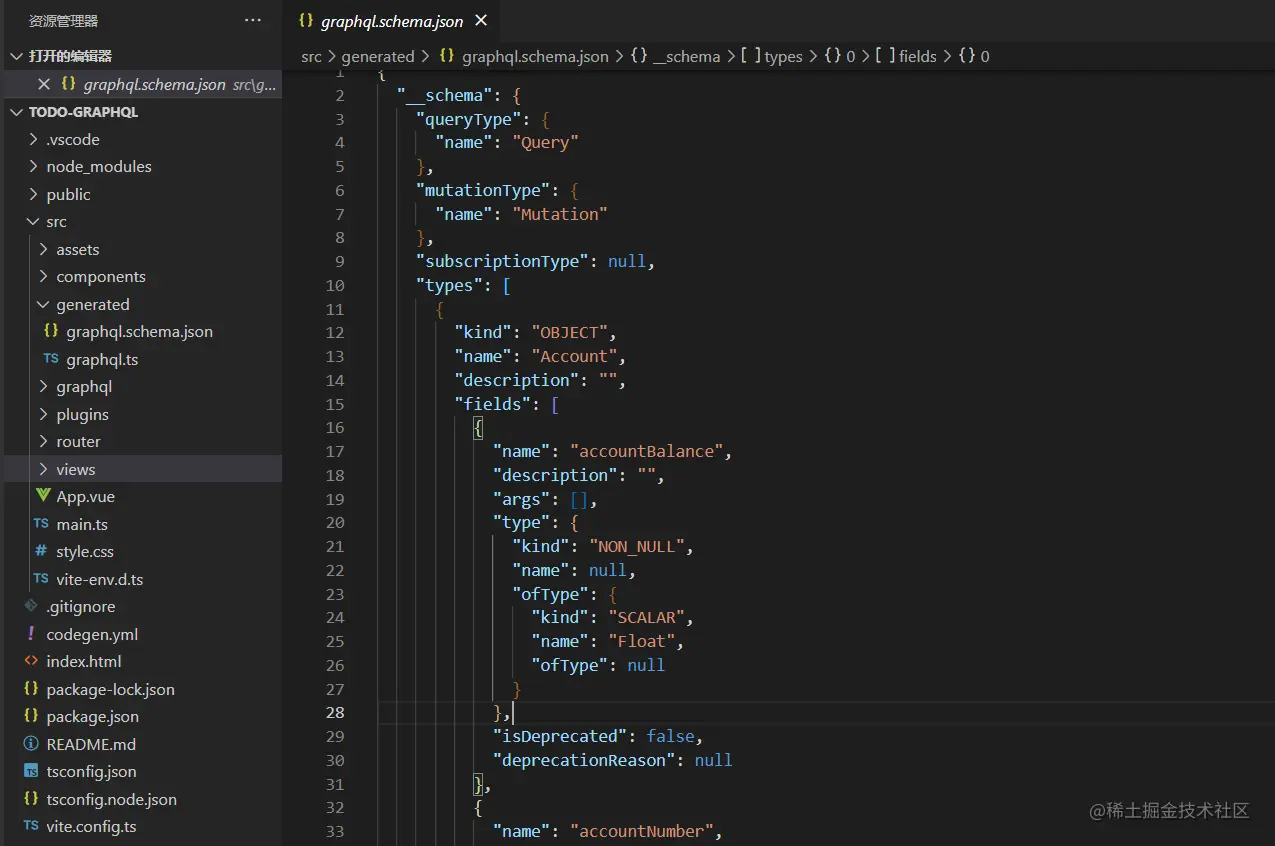Select the graphql.schema.json editor tab
Image resolution: width=1275 pixels, height=846 pixels.
390,21
